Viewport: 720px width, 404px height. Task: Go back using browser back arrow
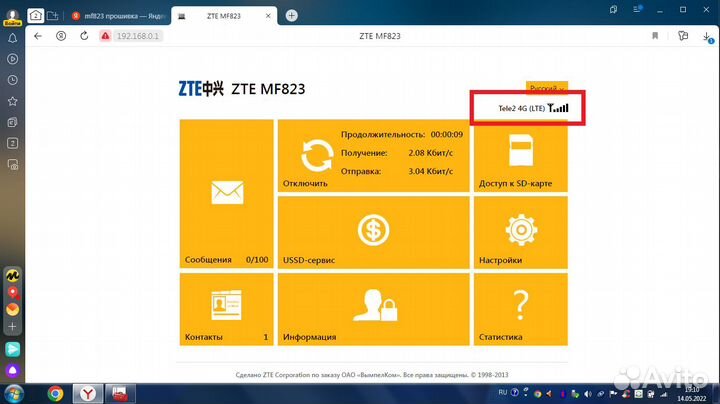[x=38, y=36]
